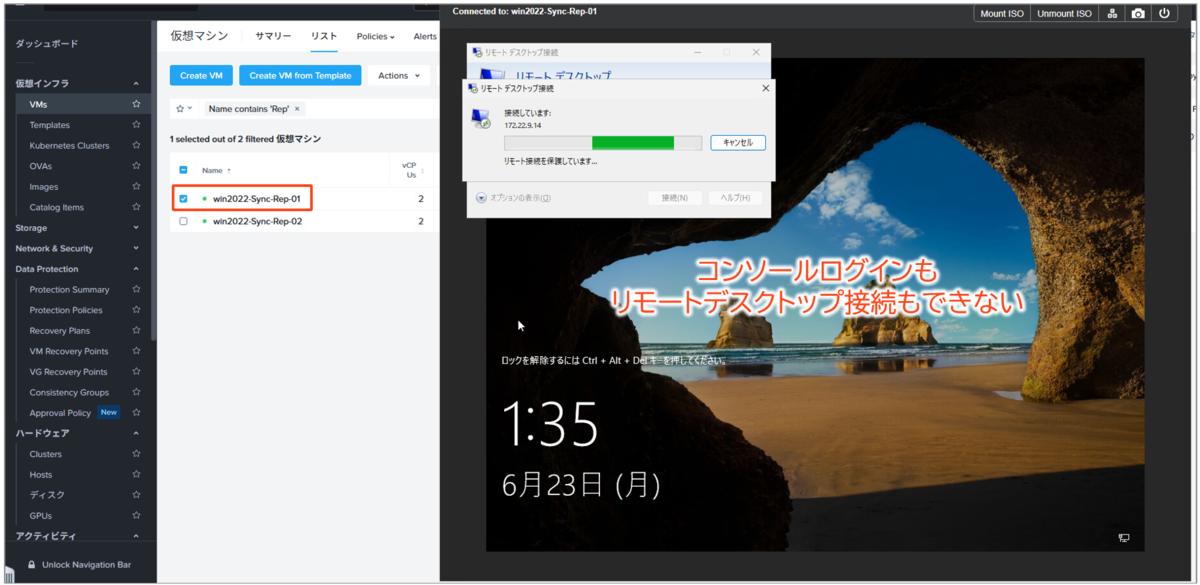Screen dimensions: 1200x585
Task: Switch to the サマリー tab
Action: coord(273,36)
